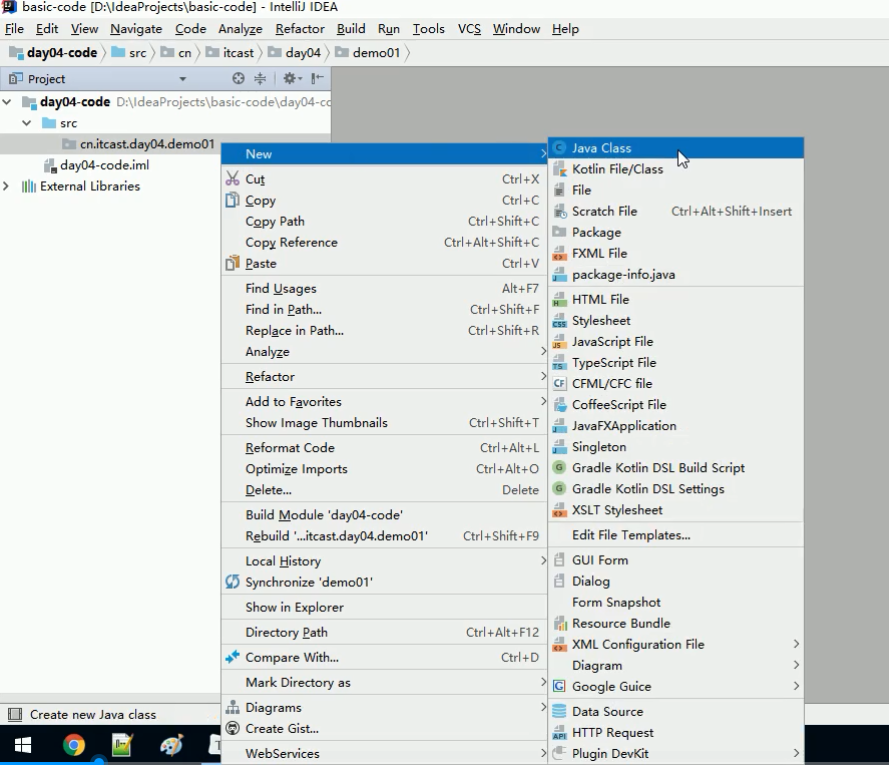
Task: Click the Package folder icon
Action: pos(559,231)
